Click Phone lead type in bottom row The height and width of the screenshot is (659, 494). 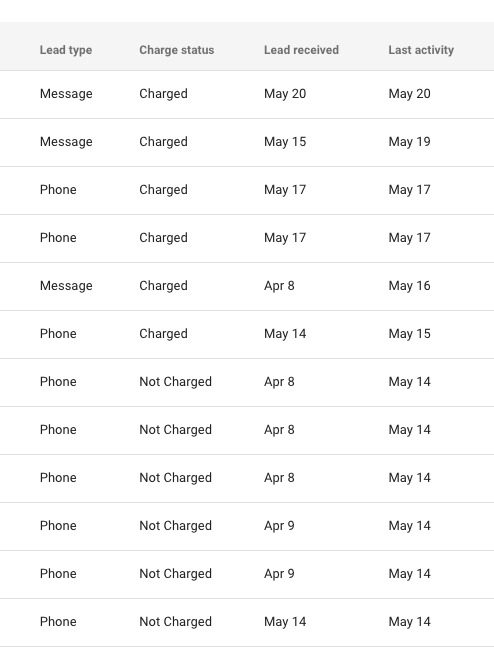[x=58, y=622]
